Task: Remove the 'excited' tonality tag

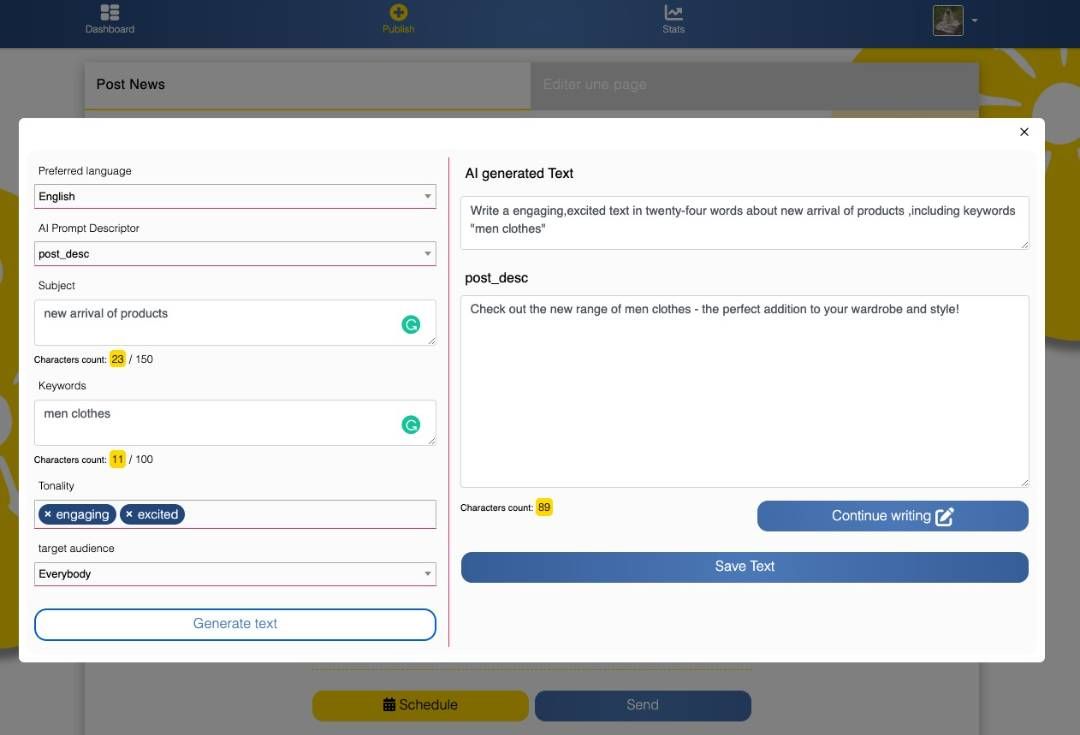Action: [129, 515]
